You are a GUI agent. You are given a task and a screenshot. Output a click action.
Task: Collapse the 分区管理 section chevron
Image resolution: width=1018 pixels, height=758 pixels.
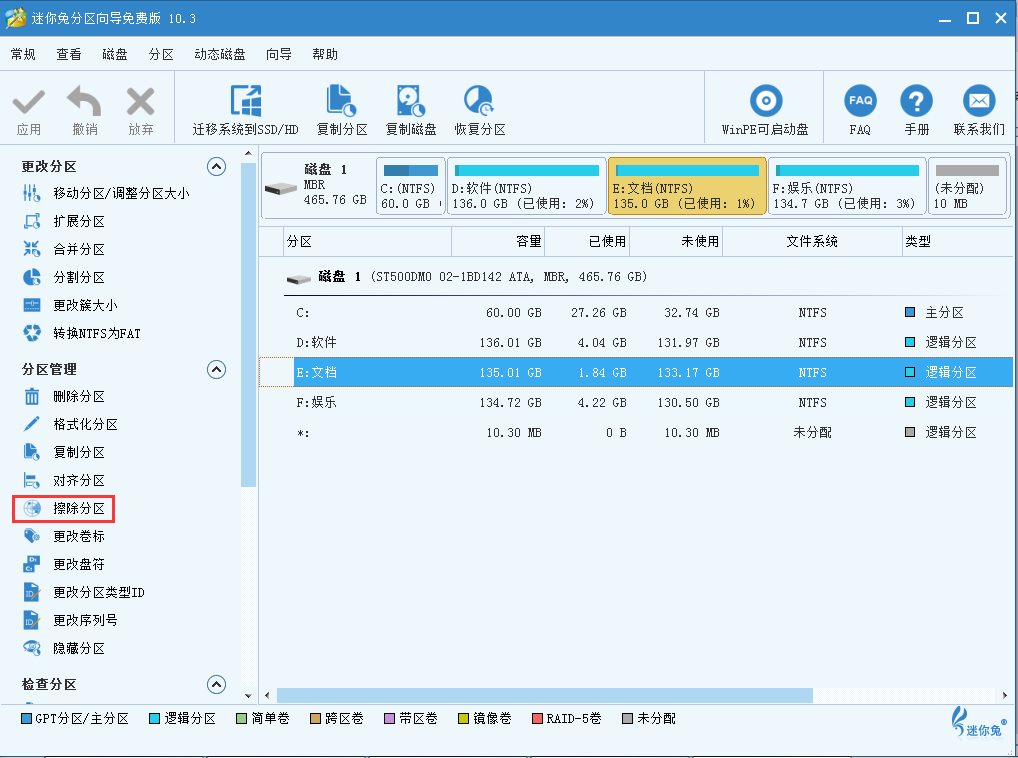[216, 370]
